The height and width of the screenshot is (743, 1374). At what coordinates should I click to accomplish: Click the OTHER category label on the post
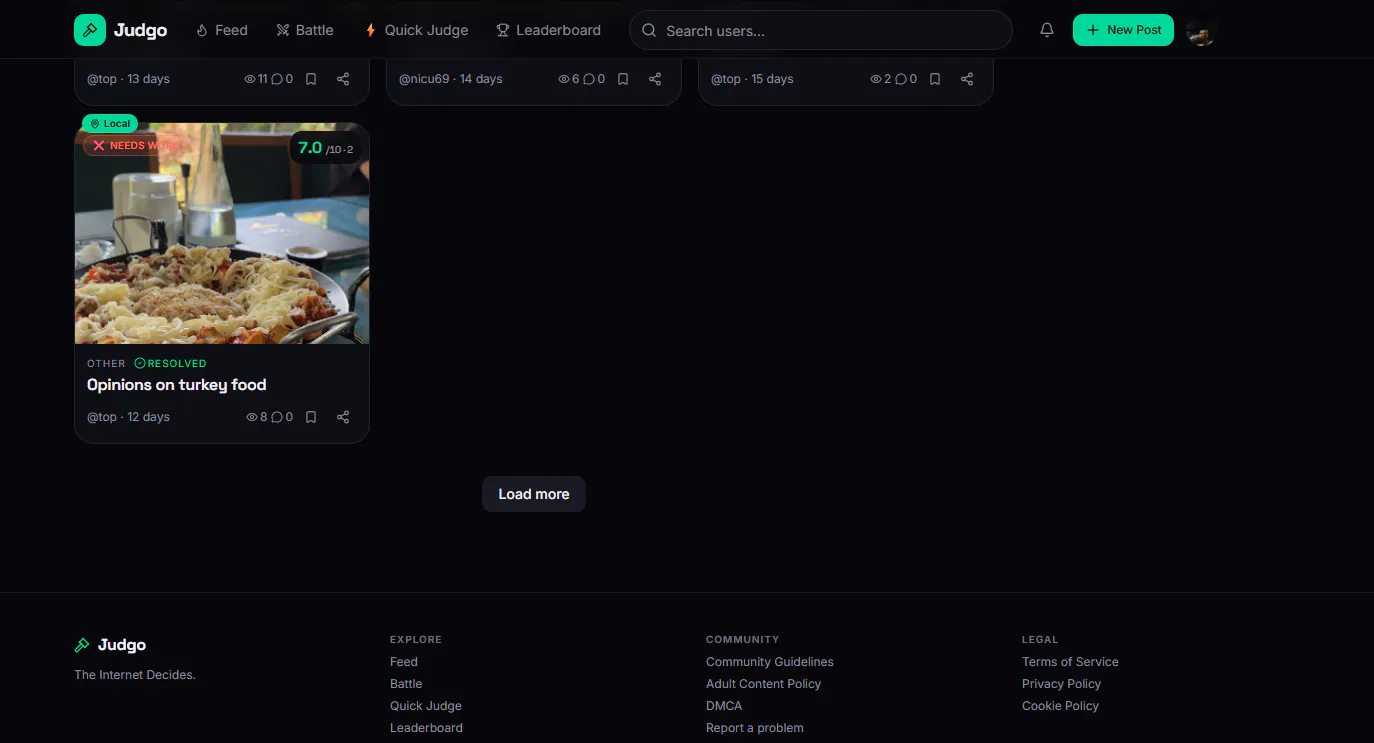click(x=106, y=364)
